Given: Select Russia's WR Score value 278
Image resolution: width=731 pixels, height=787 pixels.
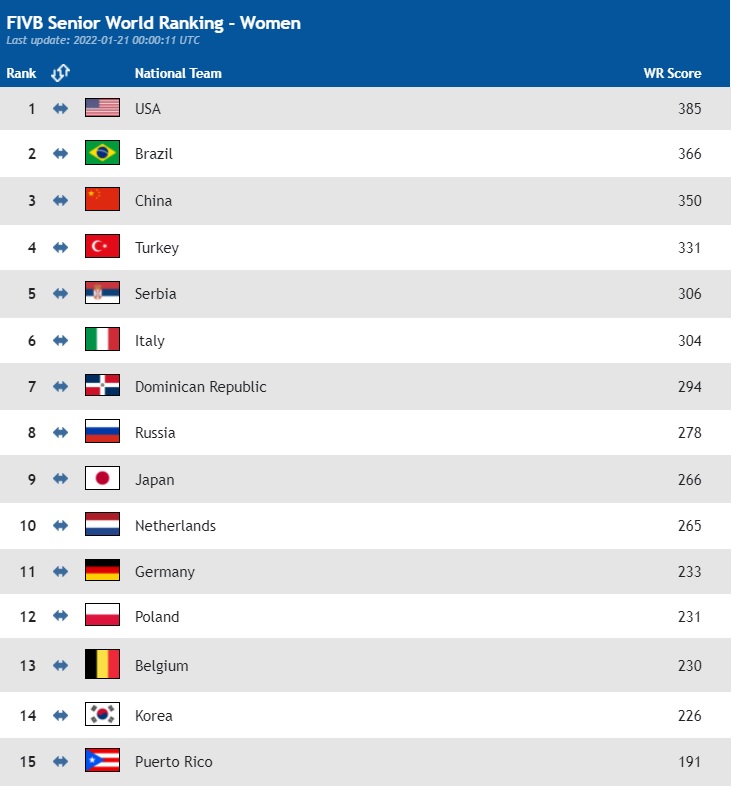Looking at the screenshot, I should (x=689, y=433).
